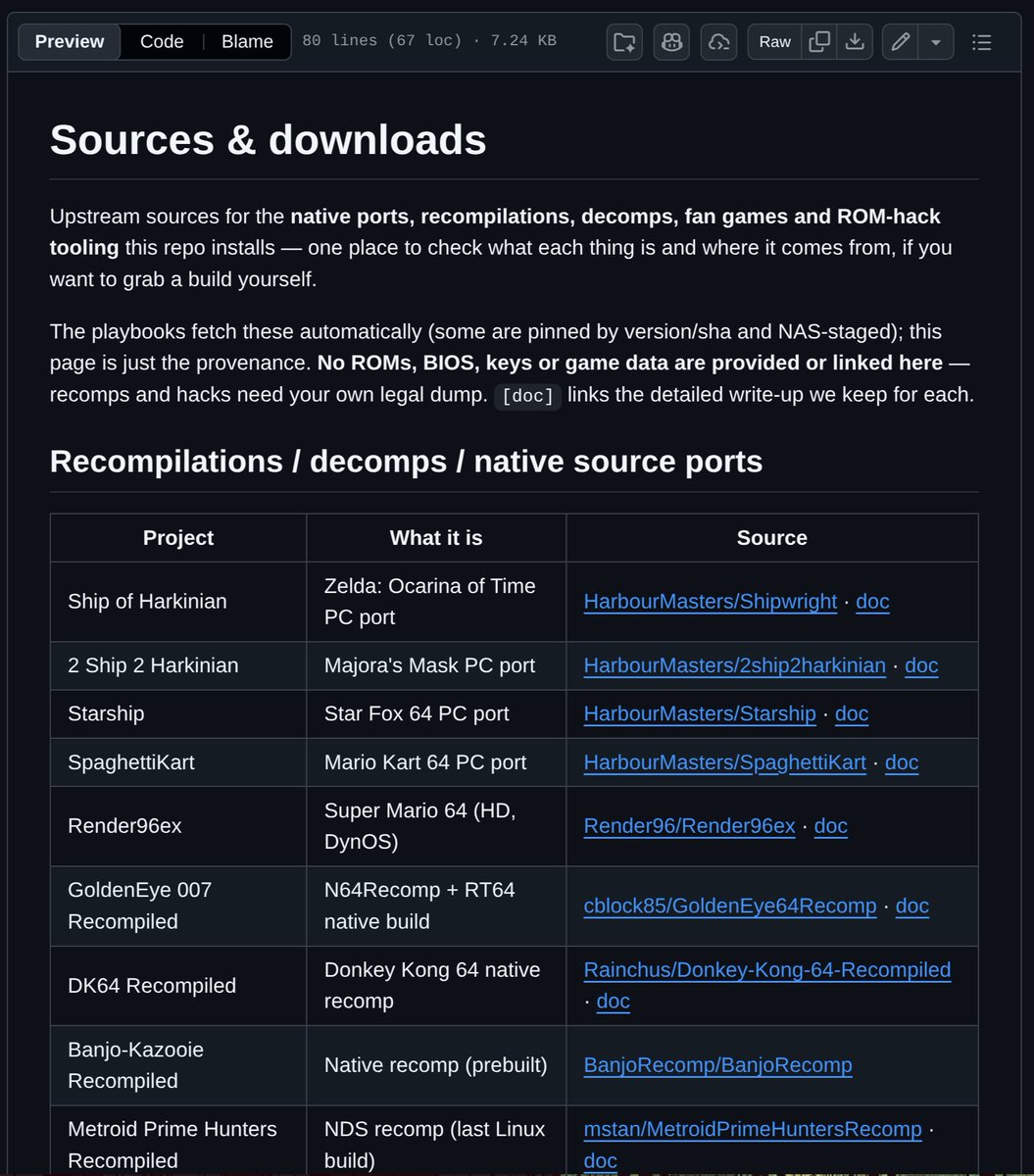1034x1176 pixels.
Task: Click N64Recomp + RT64 native build cell
Action: 436,906
